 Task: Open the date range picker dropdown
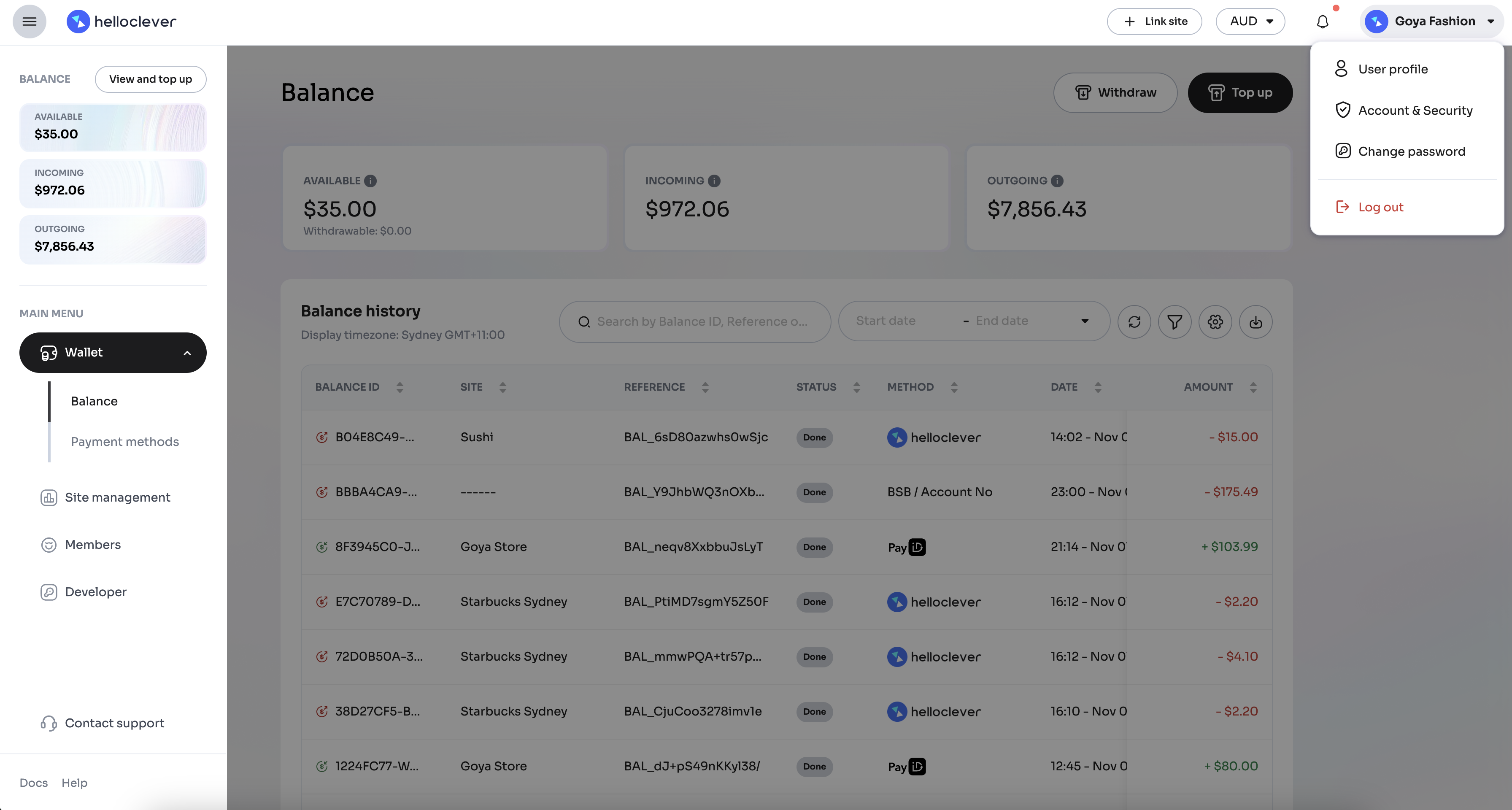1085,321
